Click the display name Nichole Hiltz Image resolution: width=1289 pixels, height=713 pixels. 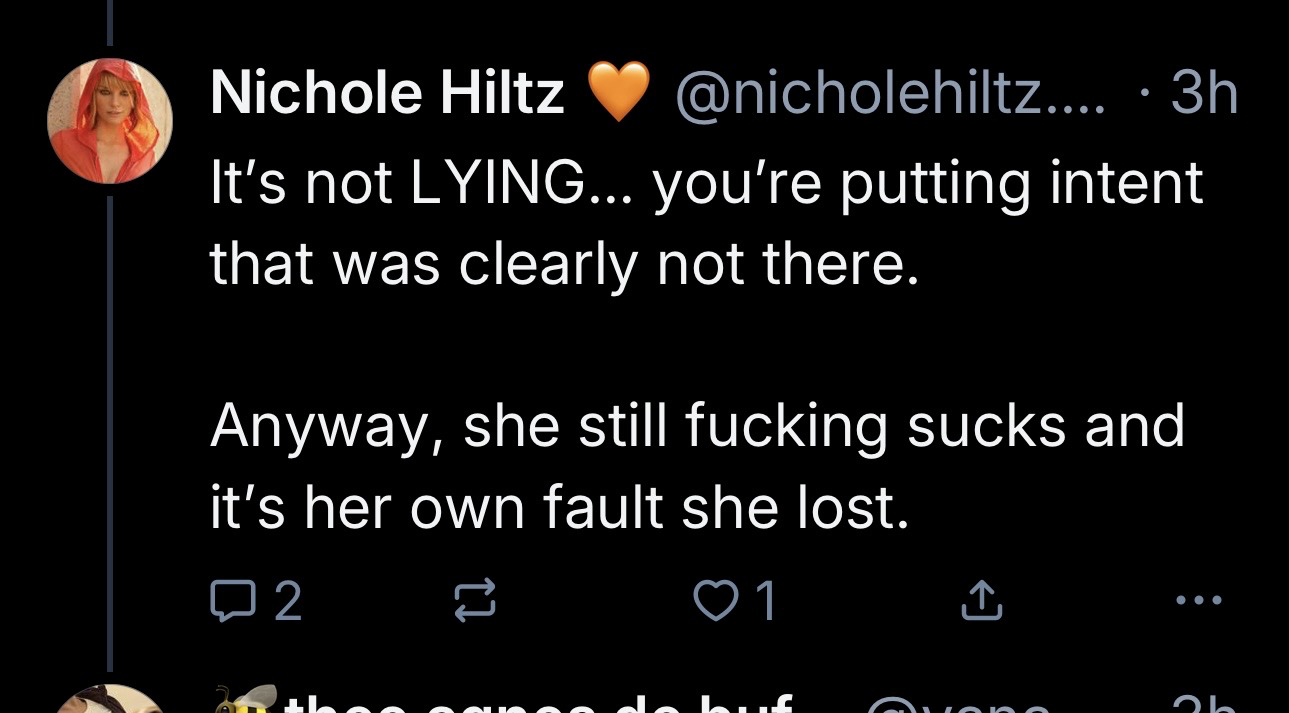point(387,95)
